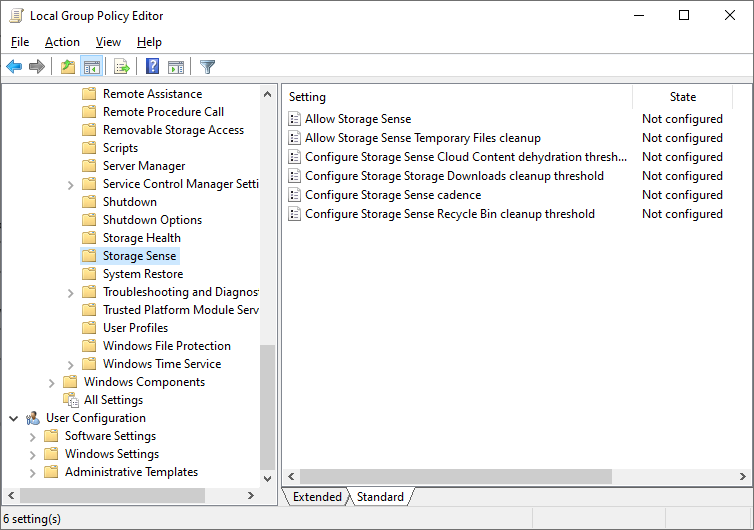Click folder icon of Remote Assistance
This screenshot has width=754, height=530.
pos(89,93)
